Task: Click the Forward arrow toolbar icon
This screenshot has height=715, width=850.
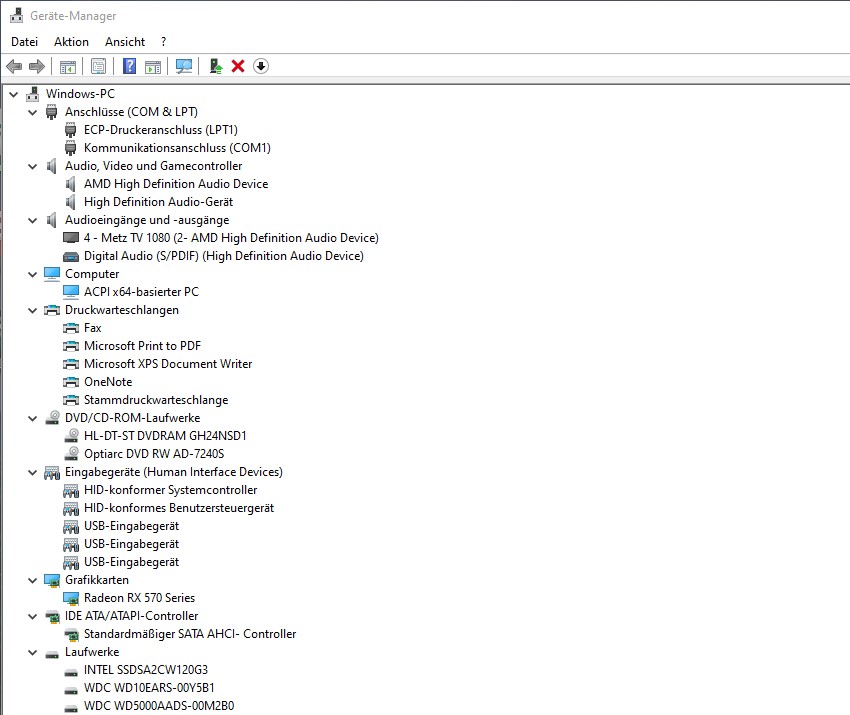Action: tap(37, 67)
